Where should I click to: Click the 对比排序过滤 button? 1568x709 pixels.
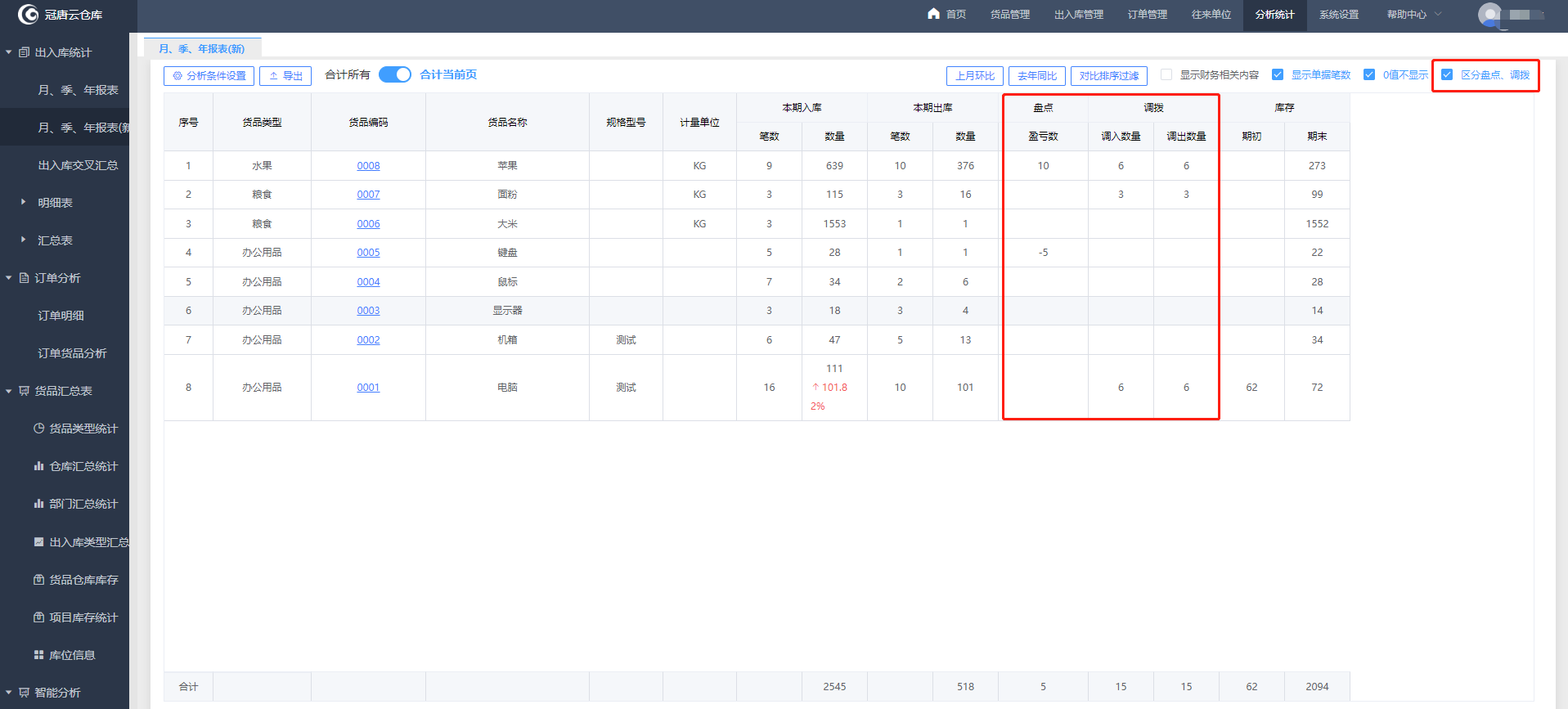tap(1109, 76)
